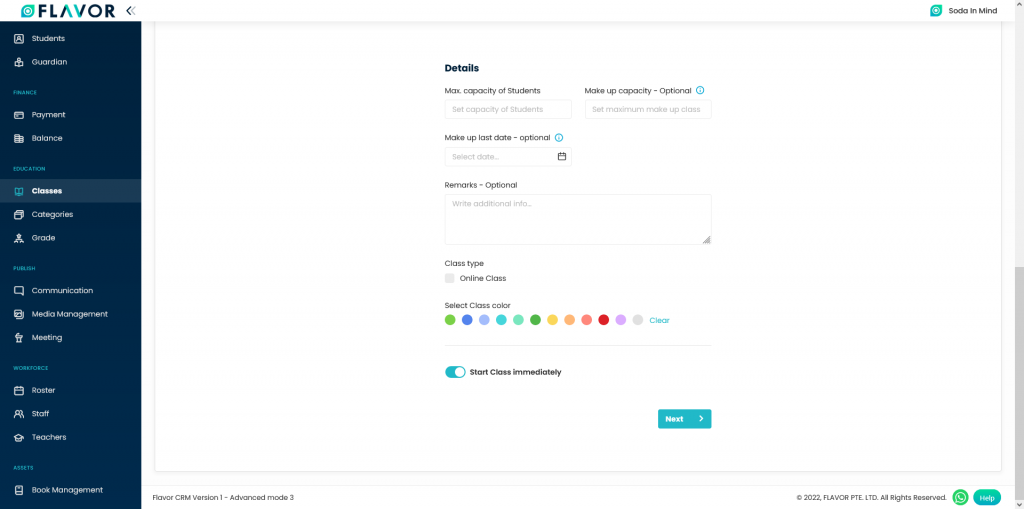
Task: Click the Roster calendar icon in sidebar
Action: coord(19,391)
